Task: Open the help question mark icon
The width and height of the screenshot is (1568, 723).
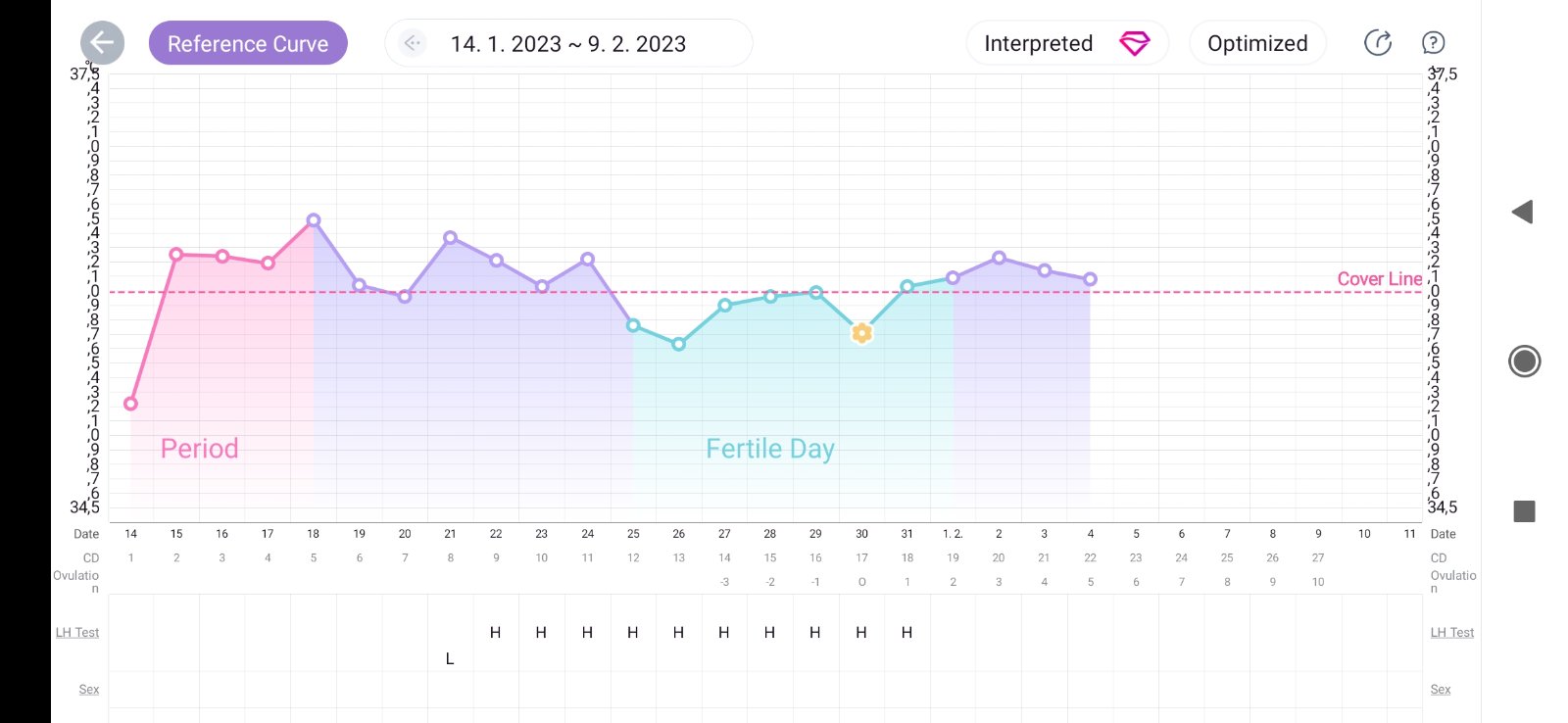Action: tap(1433, 43)
